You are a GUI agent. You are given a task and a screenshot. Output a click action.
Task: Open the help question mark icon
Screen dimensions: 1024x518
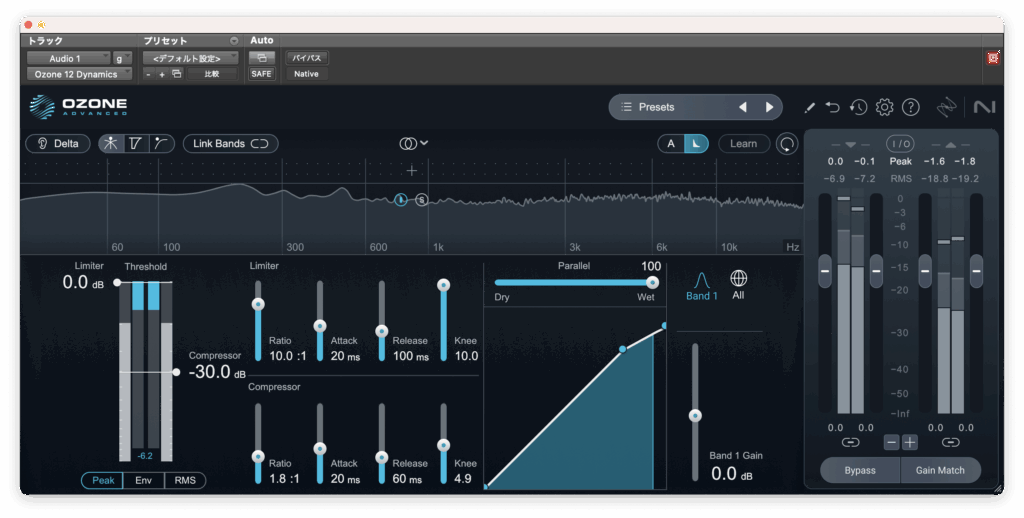click(910, 107)
